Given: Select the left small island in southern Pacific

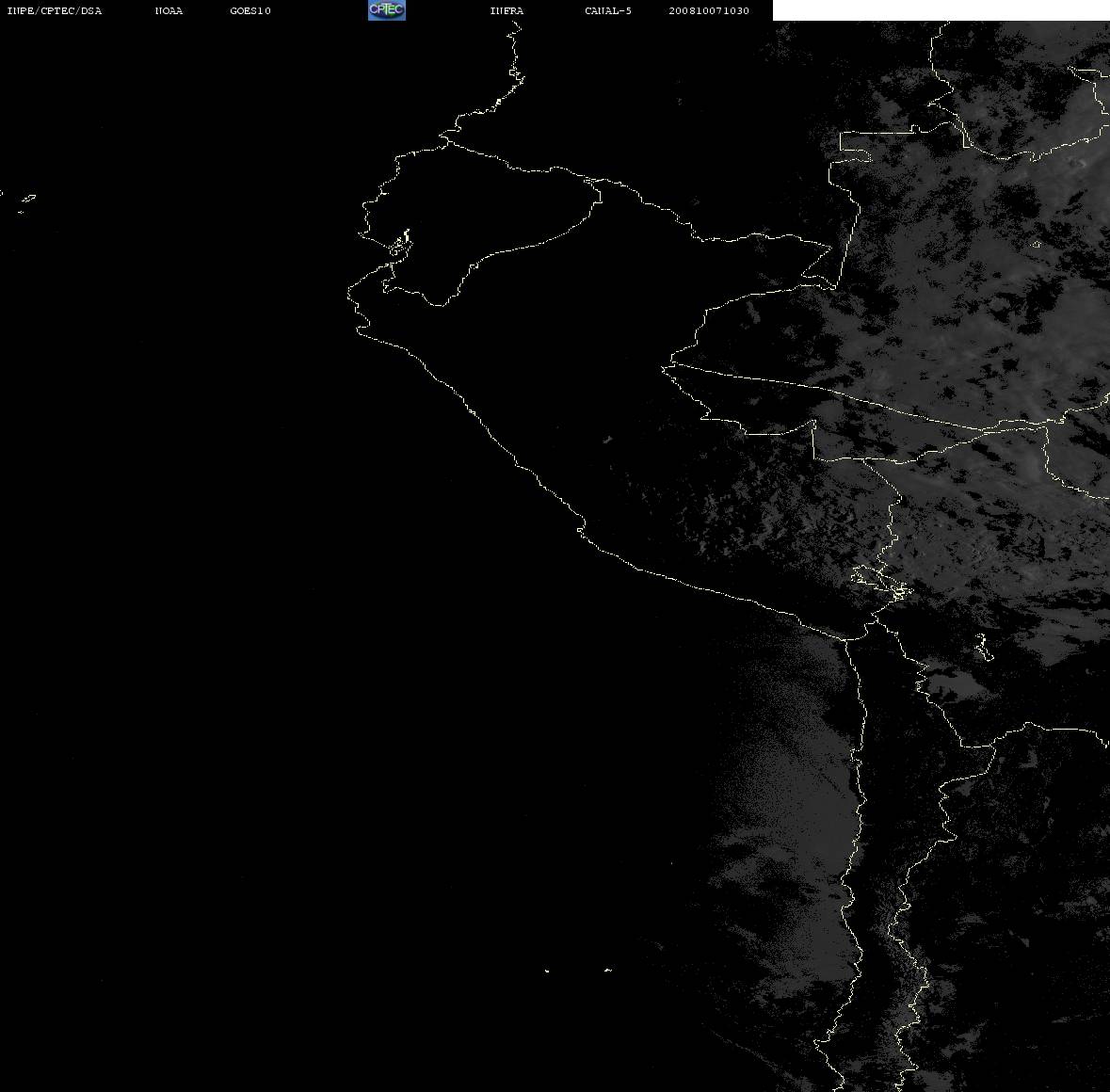Looking at the screenshot, I should click(547, 971).
